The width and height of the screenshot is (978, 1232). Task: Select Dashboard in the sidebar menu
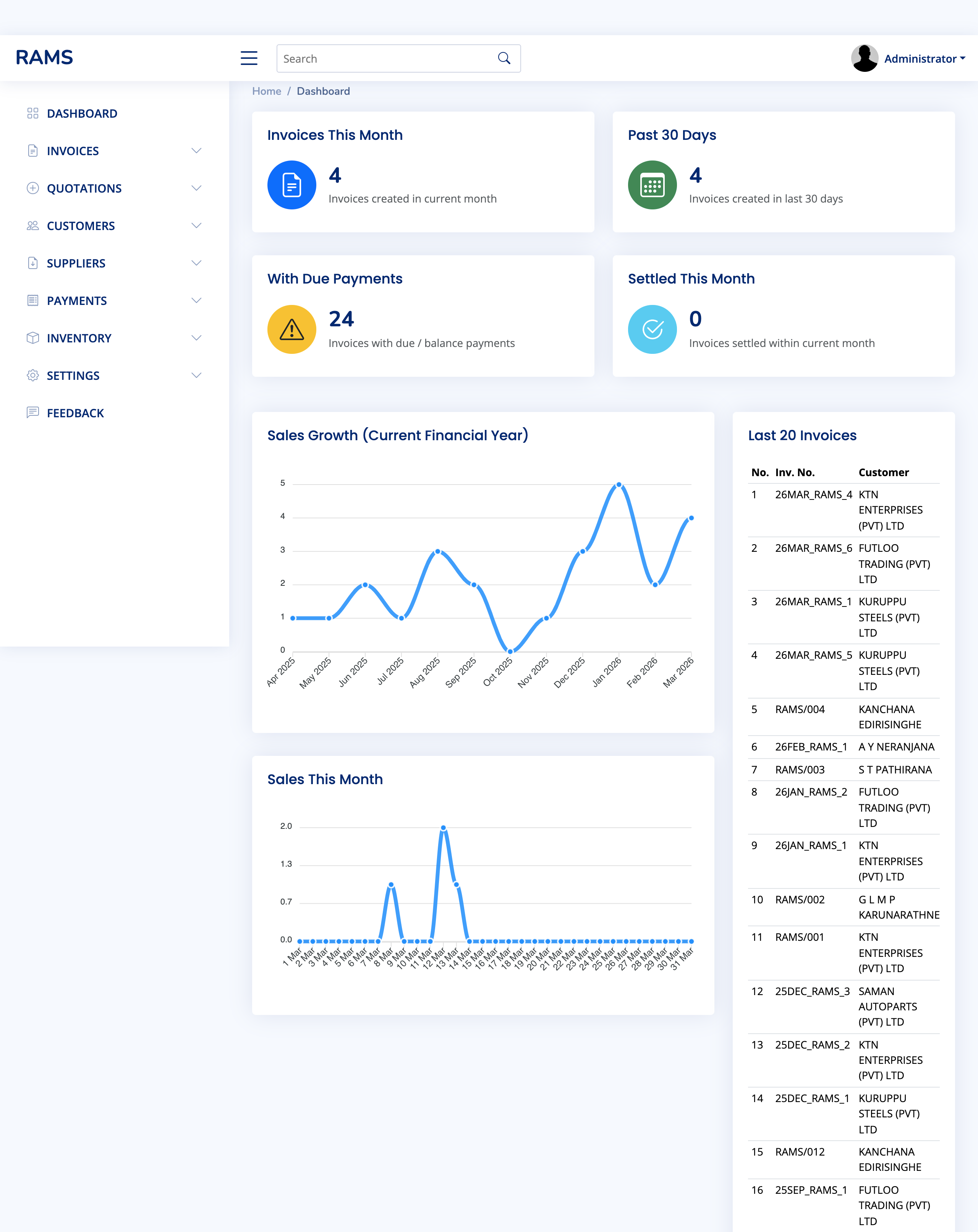(78, 113)
